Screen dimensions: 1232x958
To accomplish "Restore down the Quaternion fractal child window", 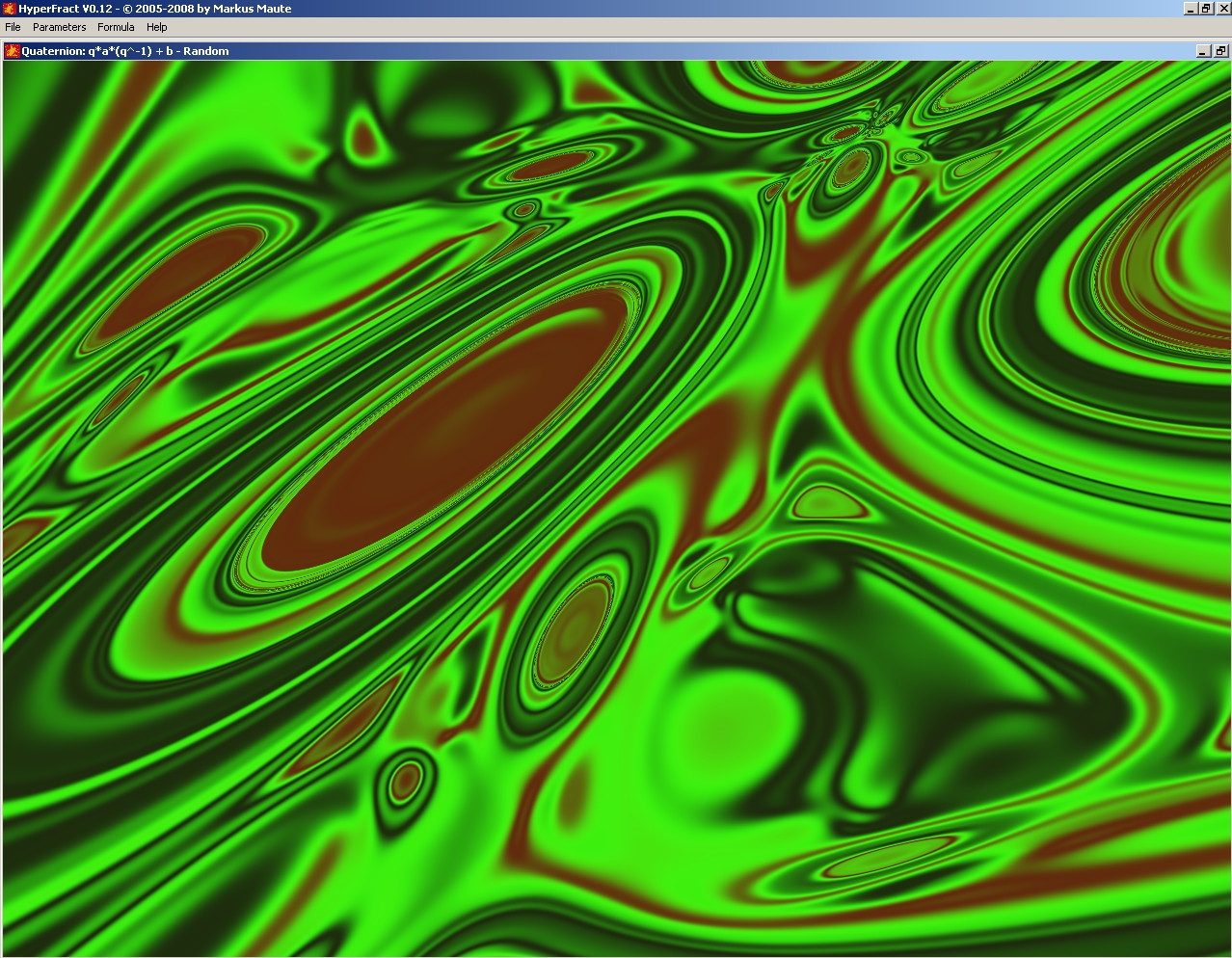I will [1220, 51].
